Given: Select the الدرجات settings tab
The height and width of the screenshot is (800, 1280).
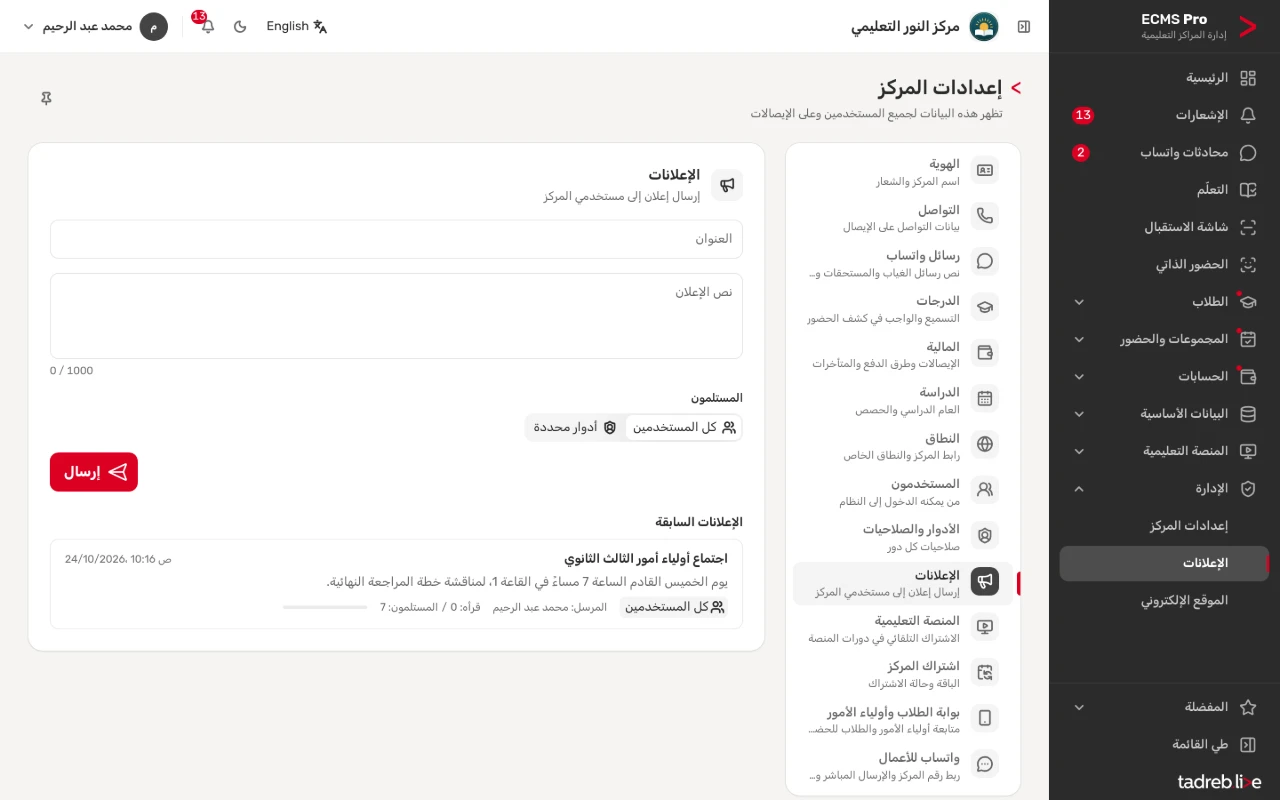Looking at the screenshot, I should pos(903,309).
